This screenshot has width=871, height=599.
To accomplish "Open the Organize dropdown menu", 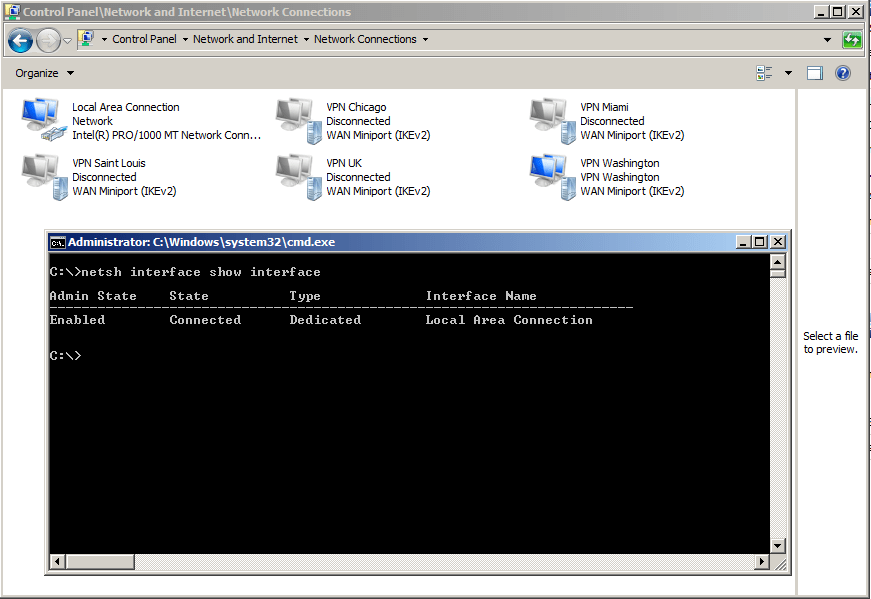I will tap(43, 72).
